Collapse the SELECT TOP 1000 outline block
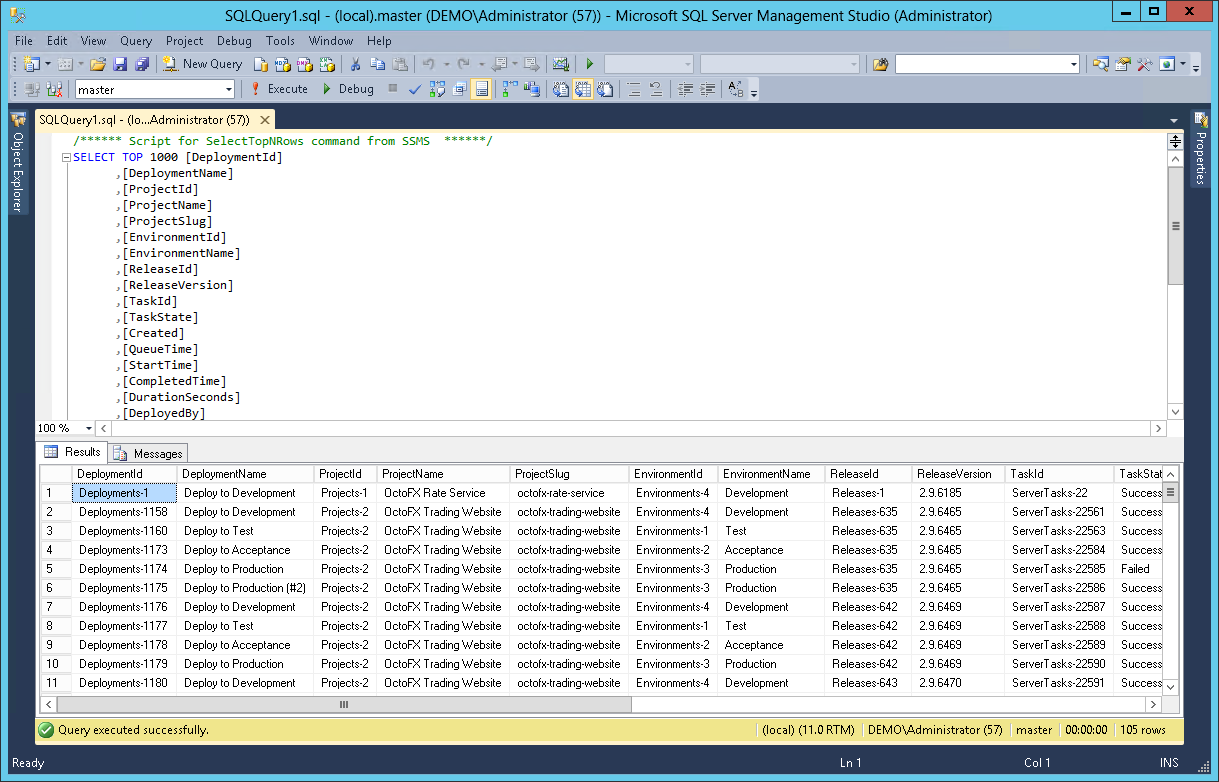 tap(66, 157)
